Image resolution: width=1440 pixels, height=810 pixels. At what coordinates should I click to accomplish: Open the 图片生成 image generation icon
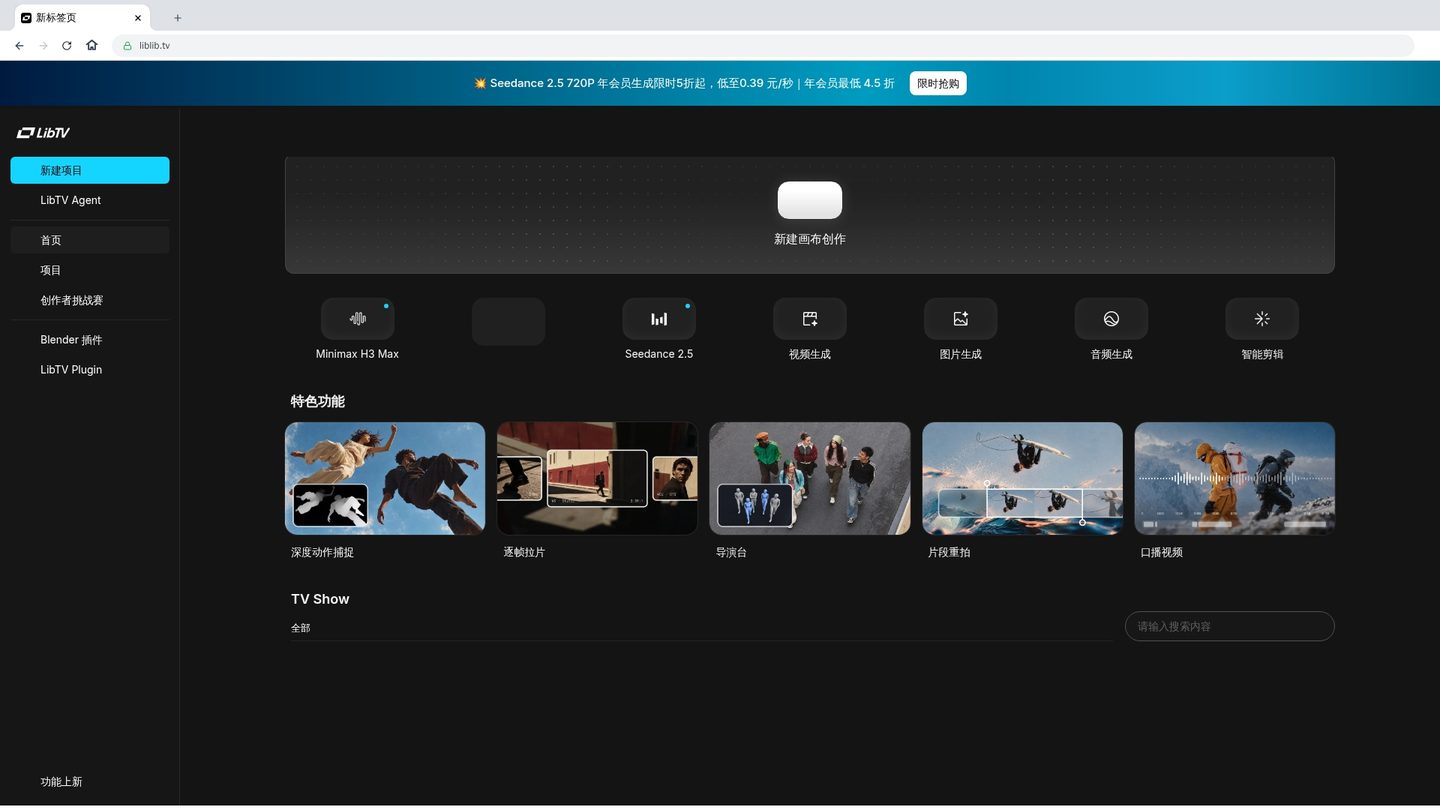(960, 319)
